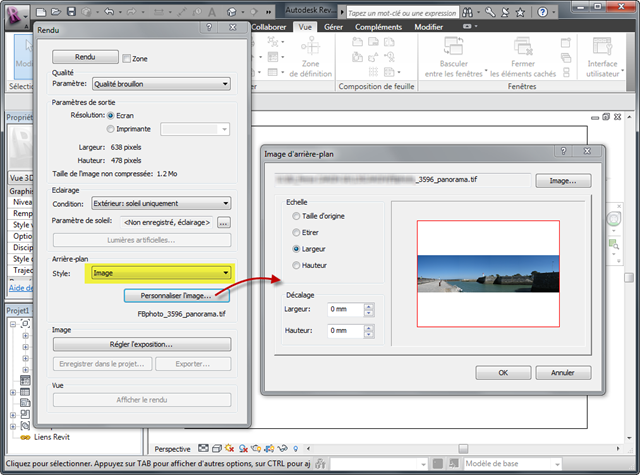Select the Imprimante resolution radio button
The image size is (640, 475).
point(110,129)
